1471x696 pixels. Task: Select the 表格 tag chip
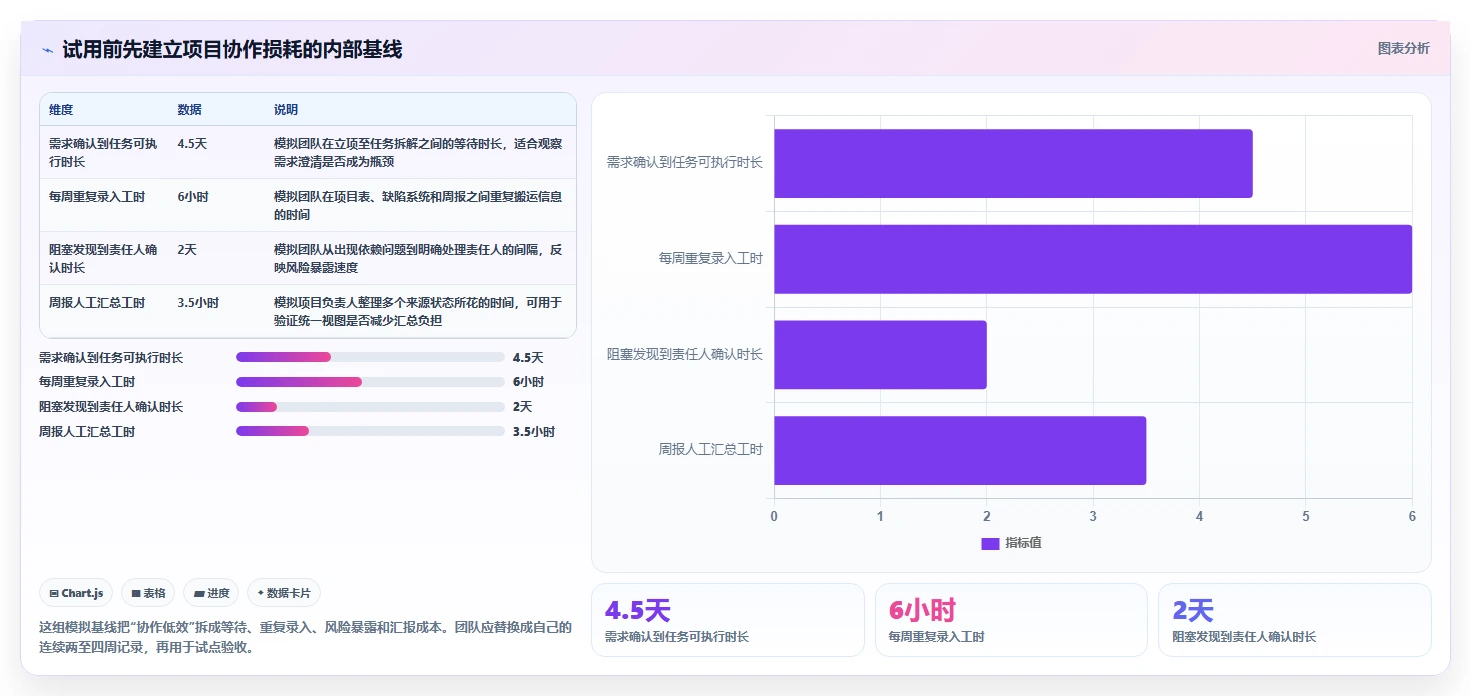click(148, 593)
